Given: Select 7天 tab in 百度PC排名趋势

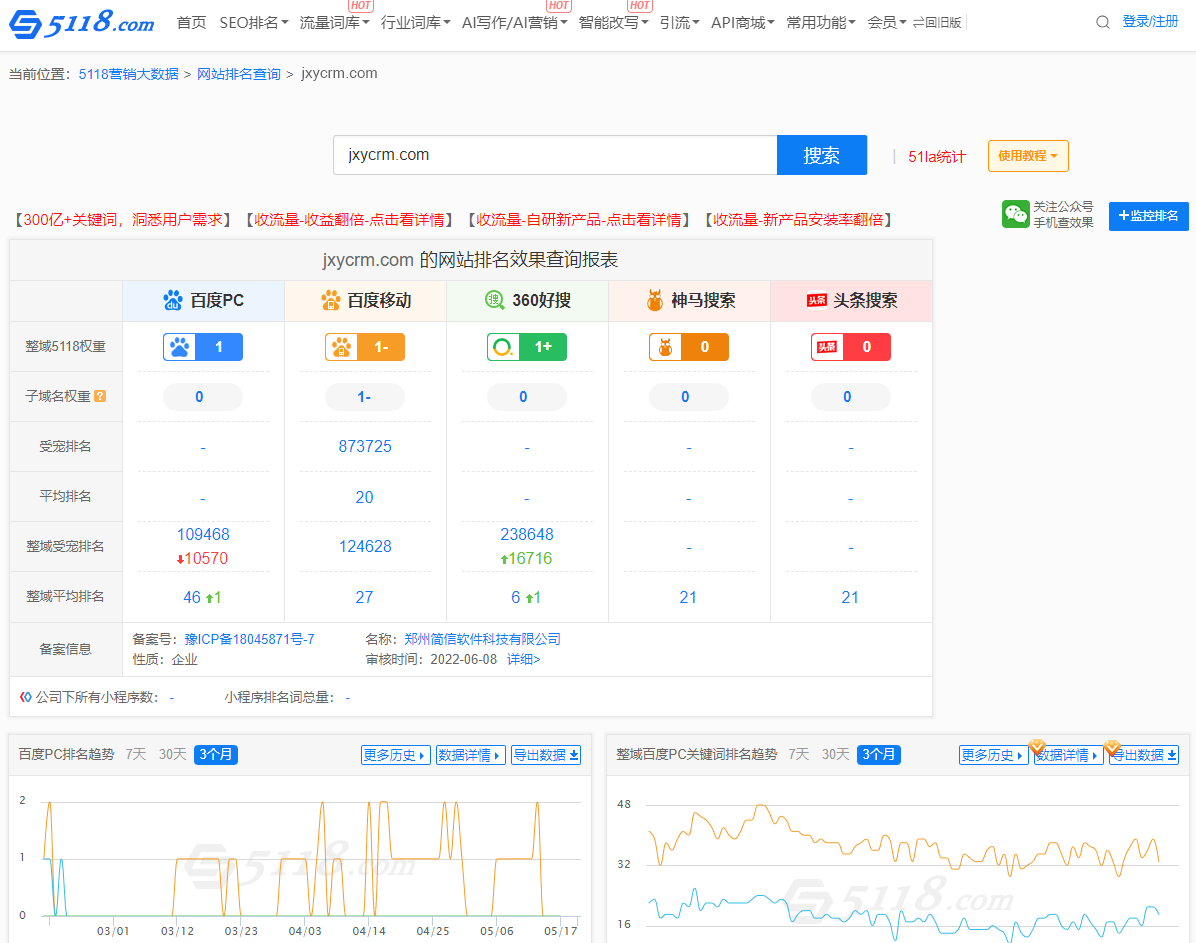Looking at the screenshot, I should (x=136, y=755).
